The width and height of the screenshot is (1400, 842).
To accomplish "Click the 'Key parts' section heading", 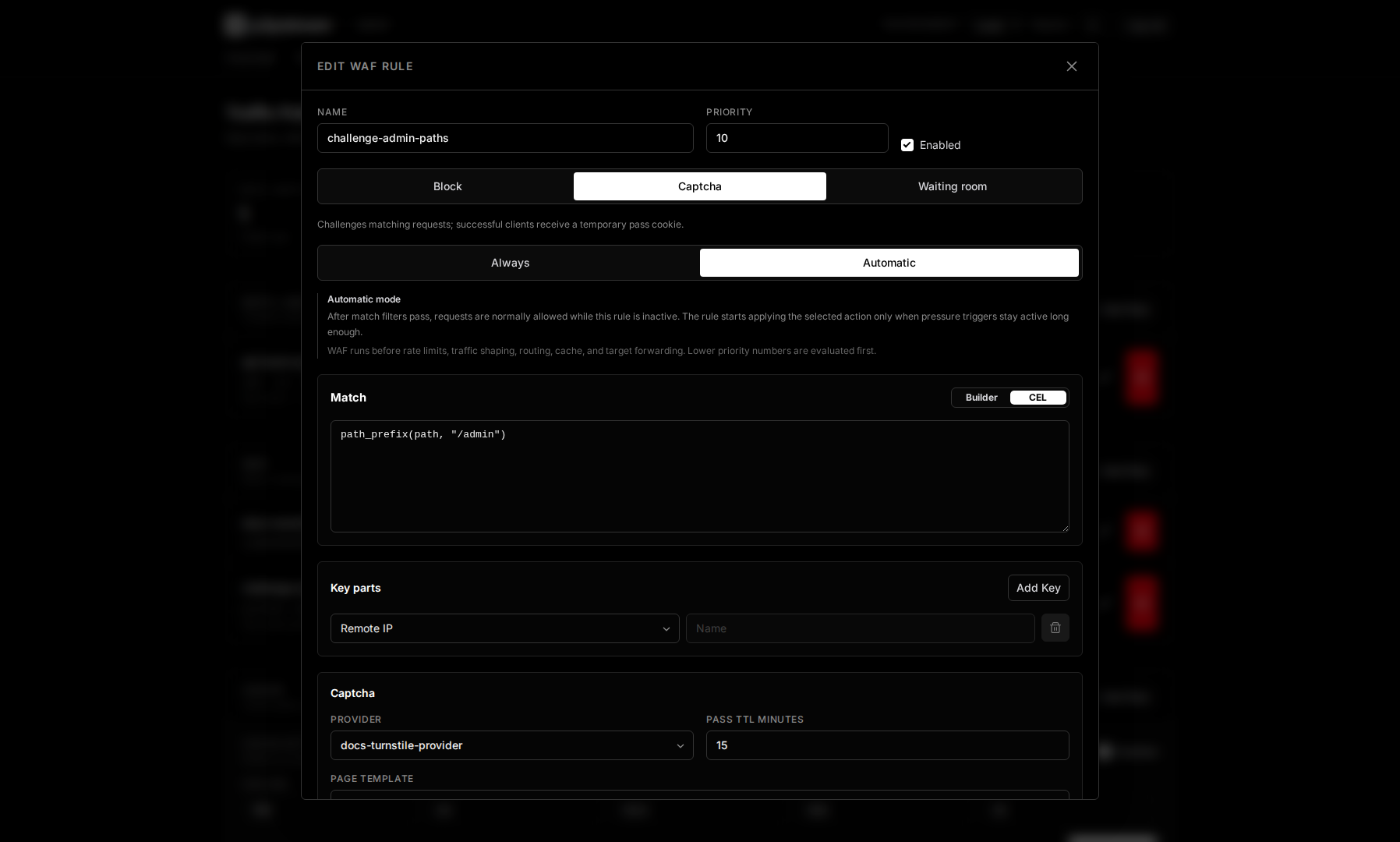I will point(355,588).
